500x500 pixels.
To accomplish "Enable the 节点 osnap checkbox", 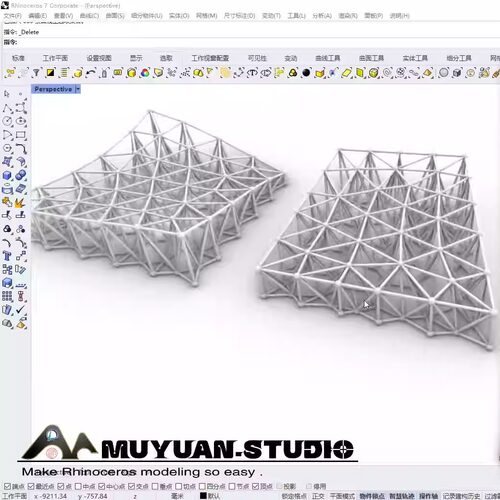I will click(232, 486).
